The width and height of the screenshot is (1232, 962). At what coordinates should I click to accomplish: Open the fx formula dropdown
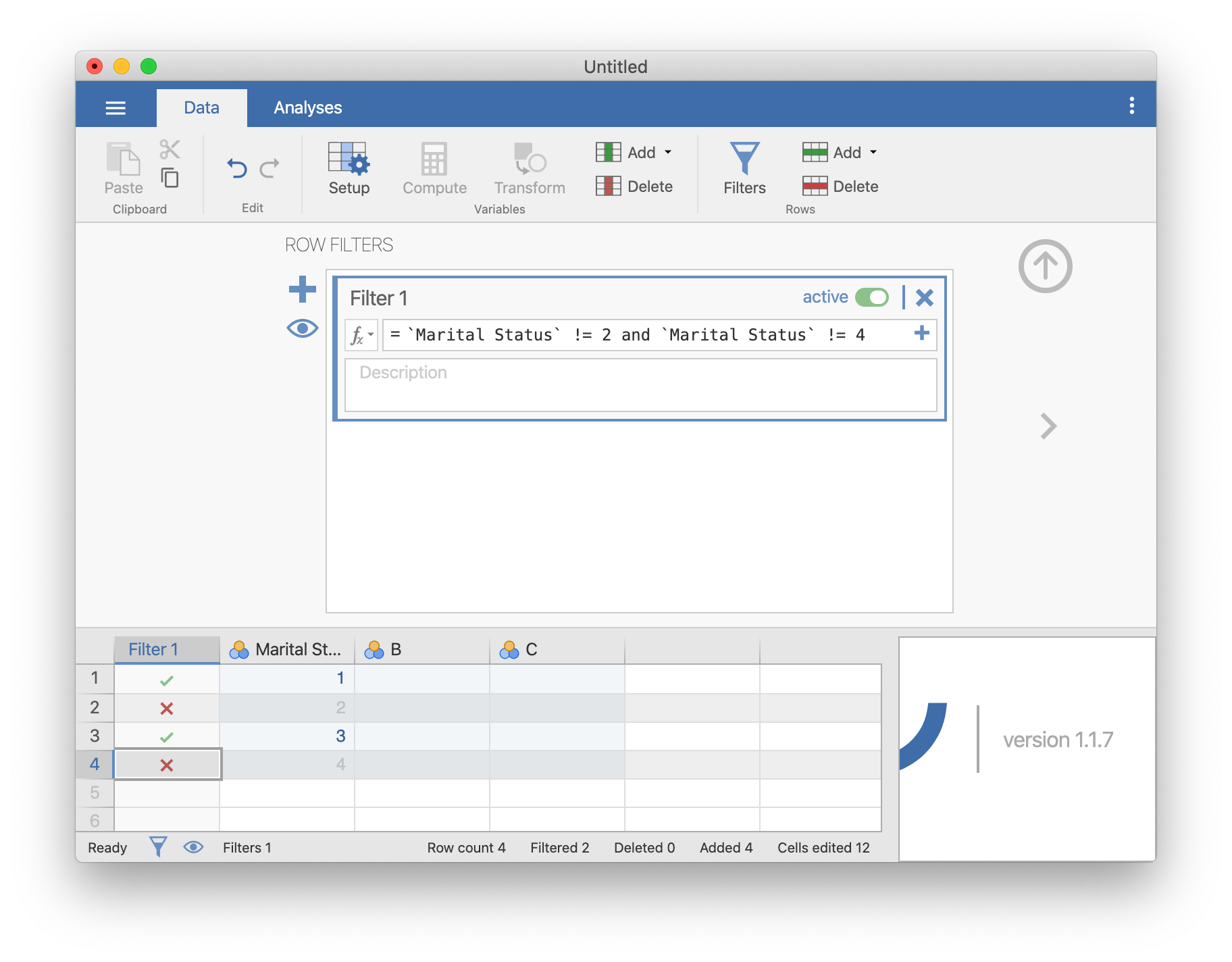(361, 335)
